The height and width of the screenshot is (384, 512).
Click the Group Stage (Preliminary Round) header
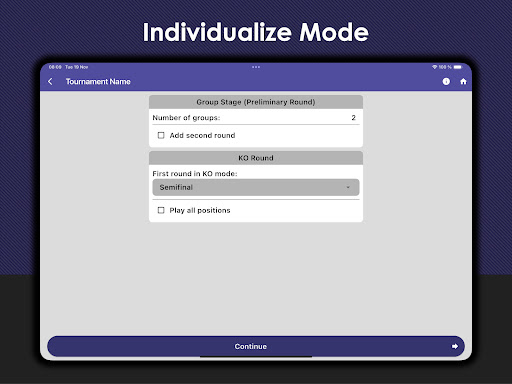(256, 102)
